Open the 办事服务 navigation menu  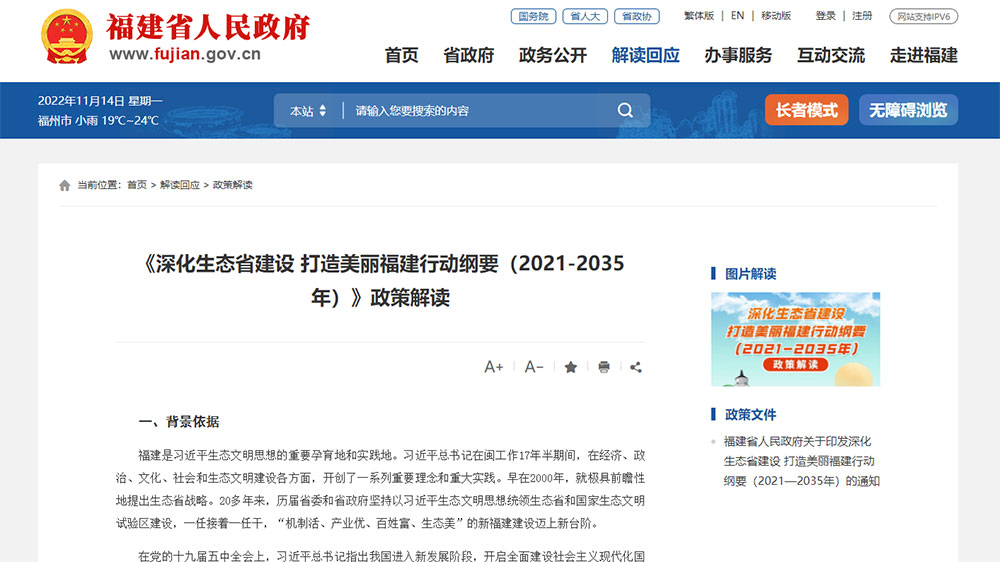pos(738,55)
